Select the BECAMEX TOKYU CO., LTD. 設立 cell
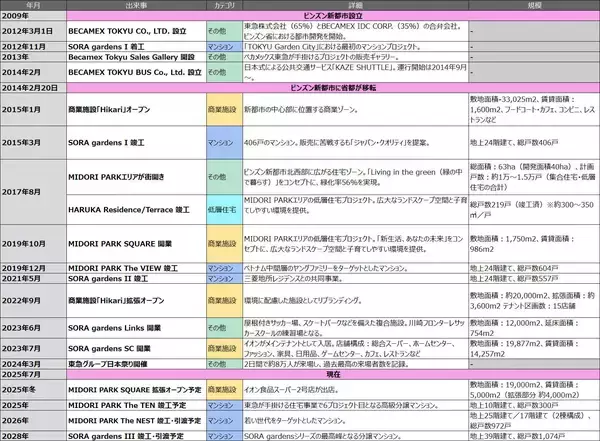Viewport: 600px width, 441px height. click(x=137, y=31)
